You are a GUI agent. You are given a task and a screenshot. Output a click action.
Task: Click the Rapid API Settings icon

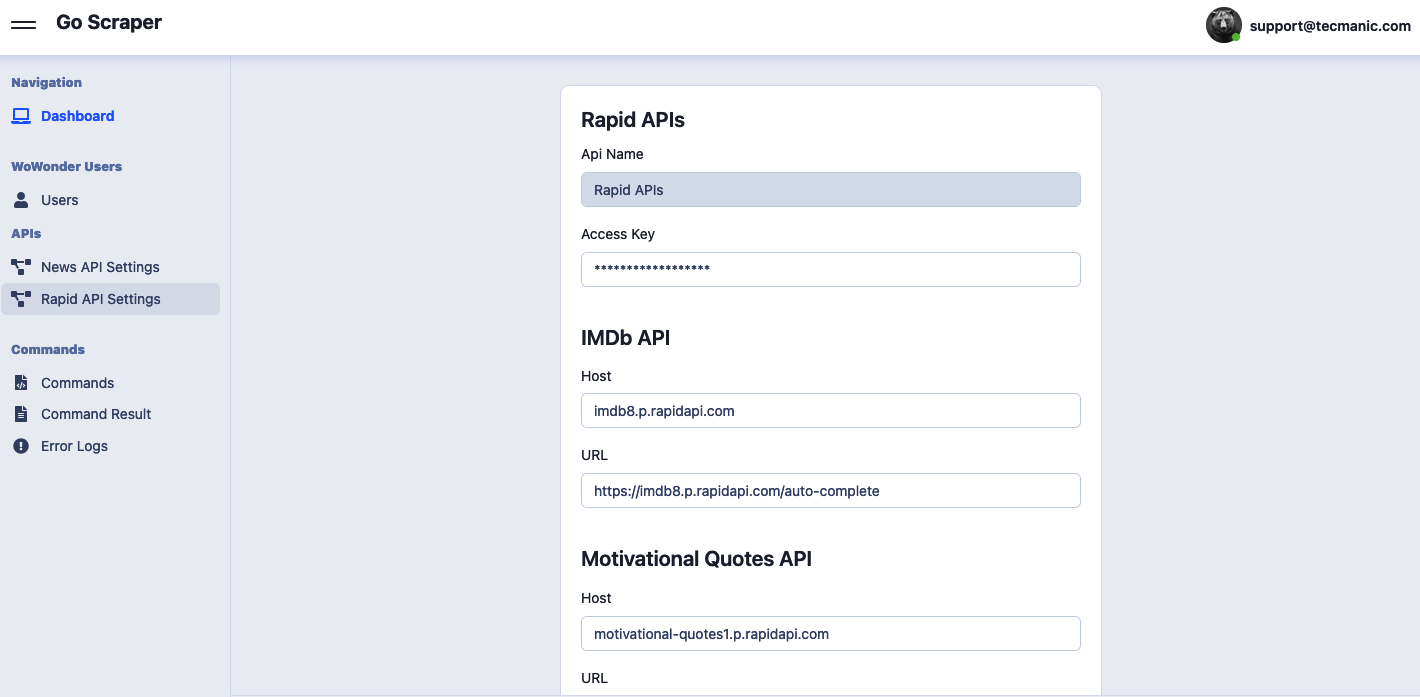pos(21,299)
